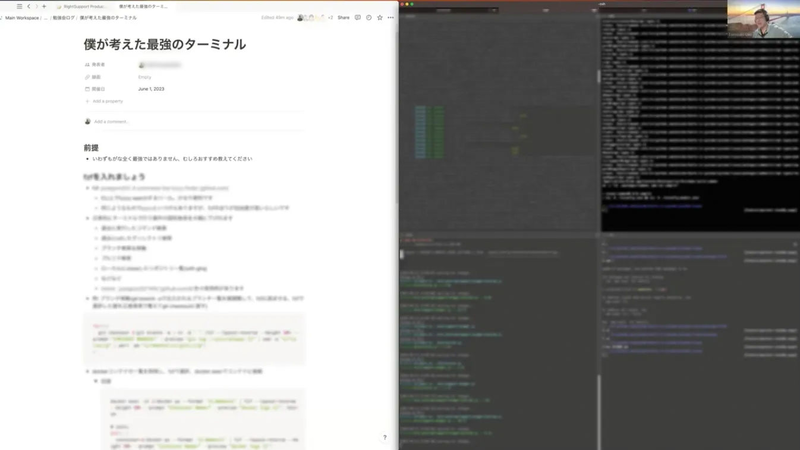Click the 発表者 property label
The width and height of the screenshot is (800, 450).
pos(98,65)
